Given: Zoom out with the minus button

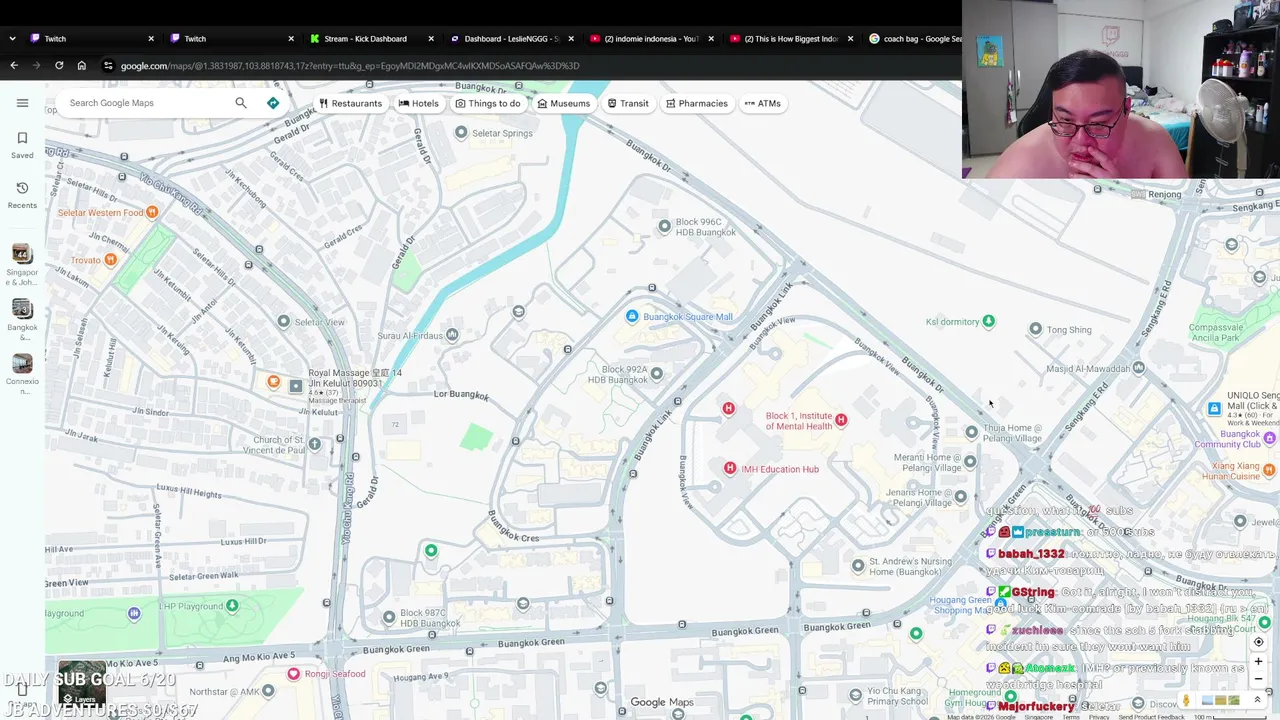Looking at the screenshot, I should pos(1258,679).
